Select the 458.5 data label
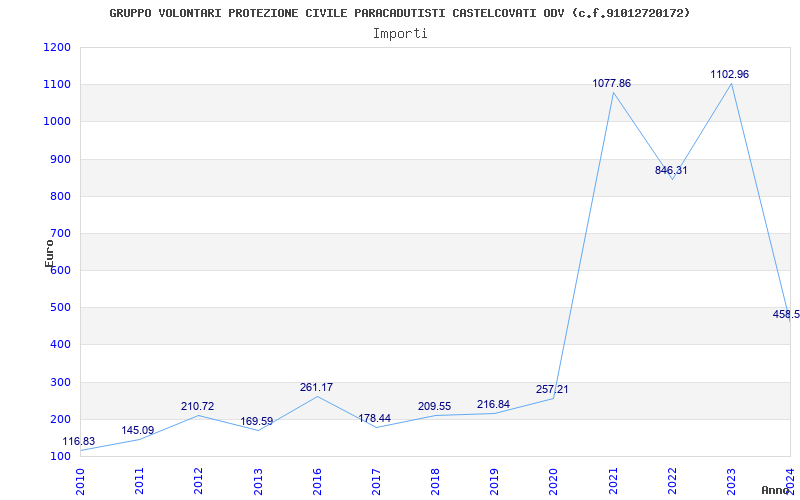The width and height of the screenshot is (800, 500). tap(786, 314)
